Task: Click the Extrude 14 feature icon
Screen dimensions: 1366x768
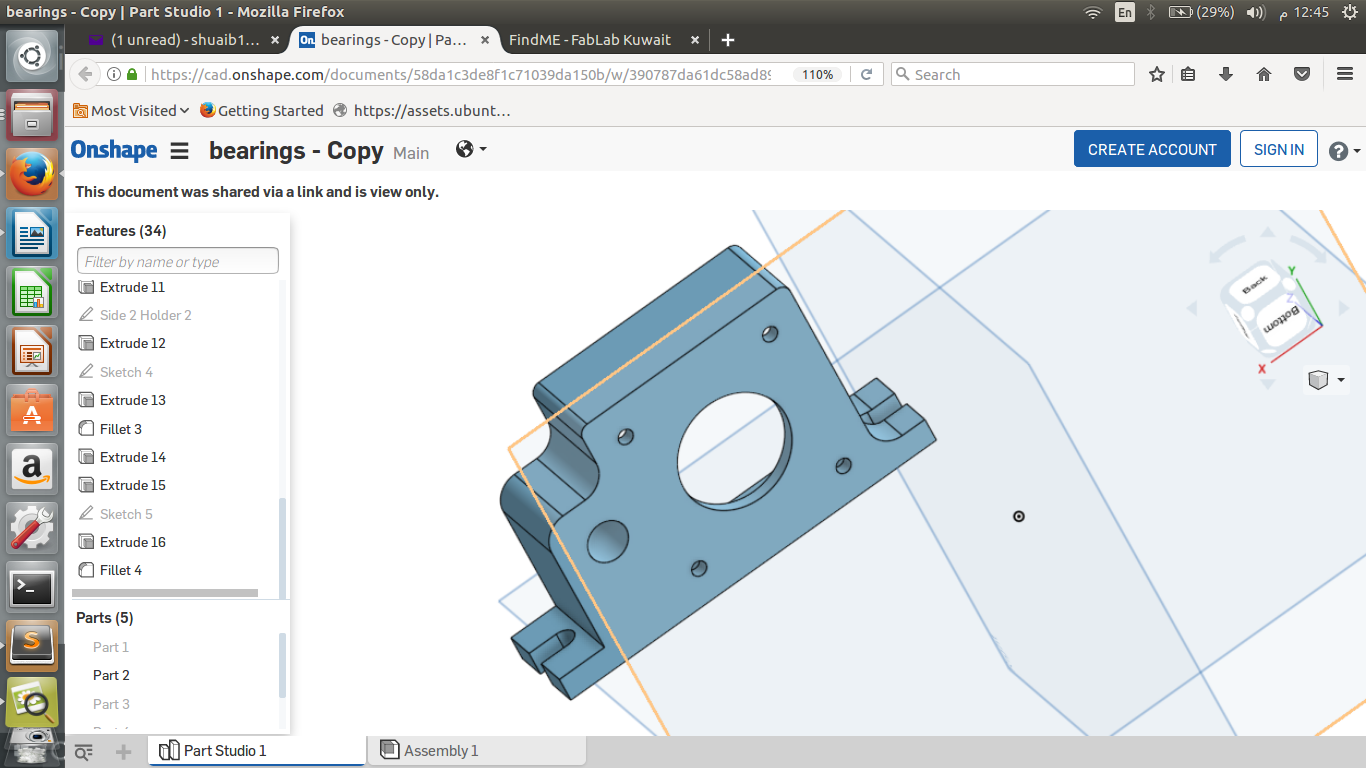Action: [86, 457]
